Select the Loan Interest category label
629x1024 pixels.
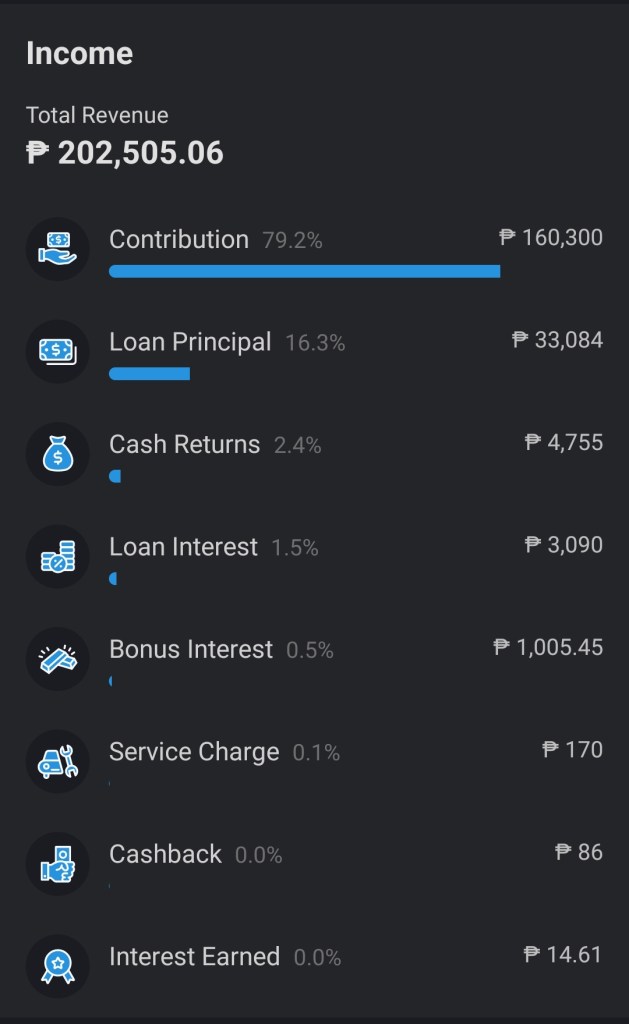(183, 547)
